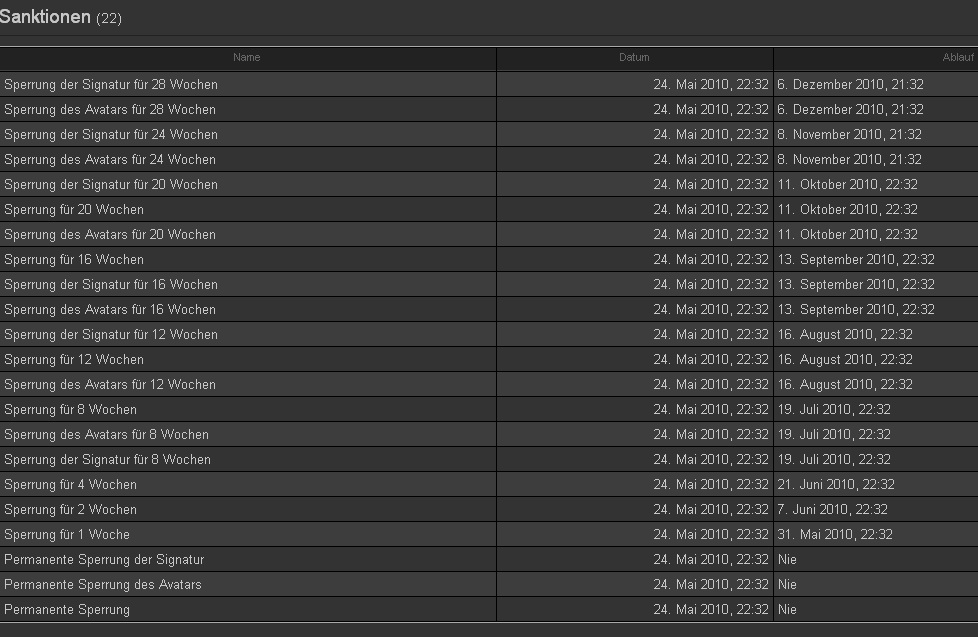Viewport: 978px width, 637px height.
Task: Click the Sperrung für 4 Wochen entry
Action: pyautogui.click(x=71, y=485)
